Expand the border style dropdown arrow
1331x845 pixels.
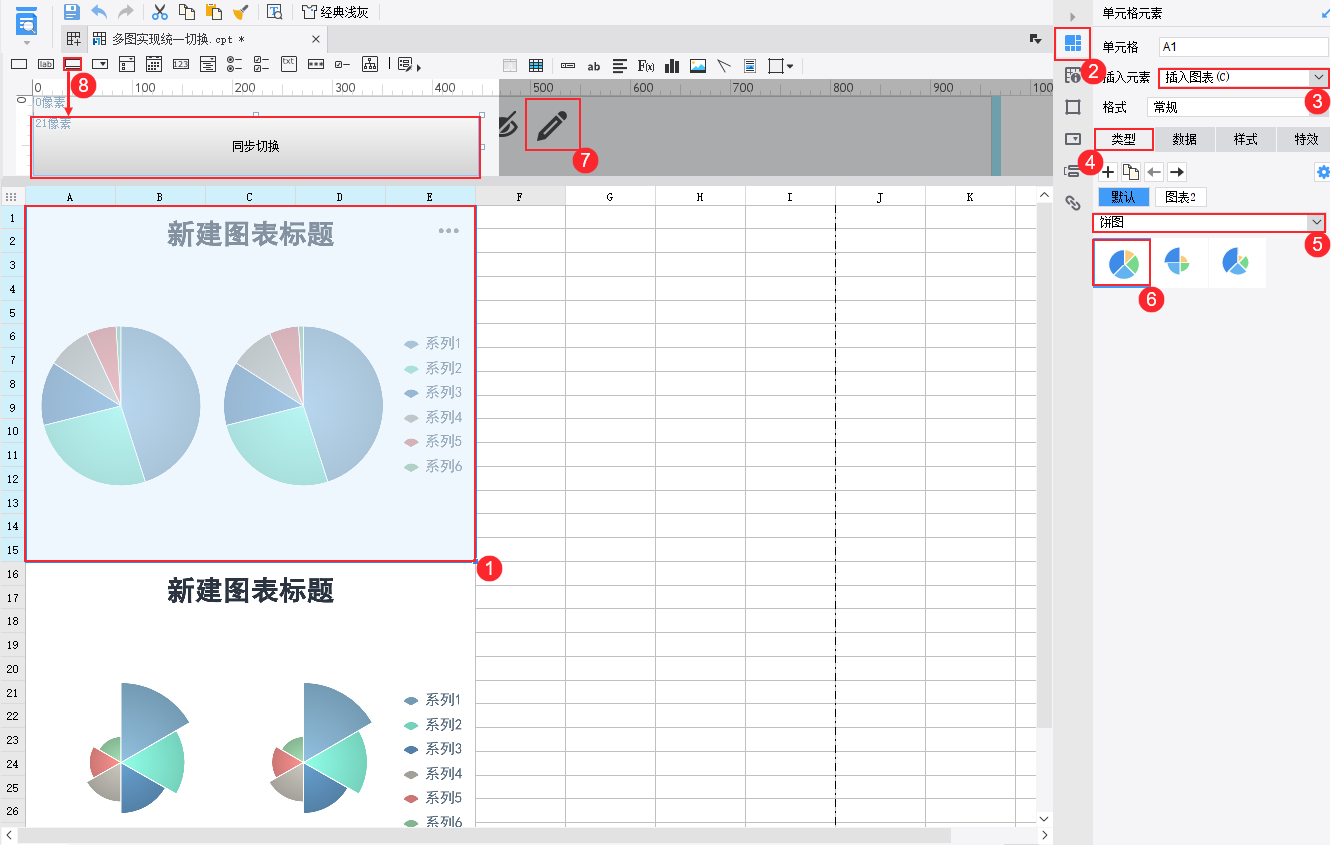click(791, 66)
